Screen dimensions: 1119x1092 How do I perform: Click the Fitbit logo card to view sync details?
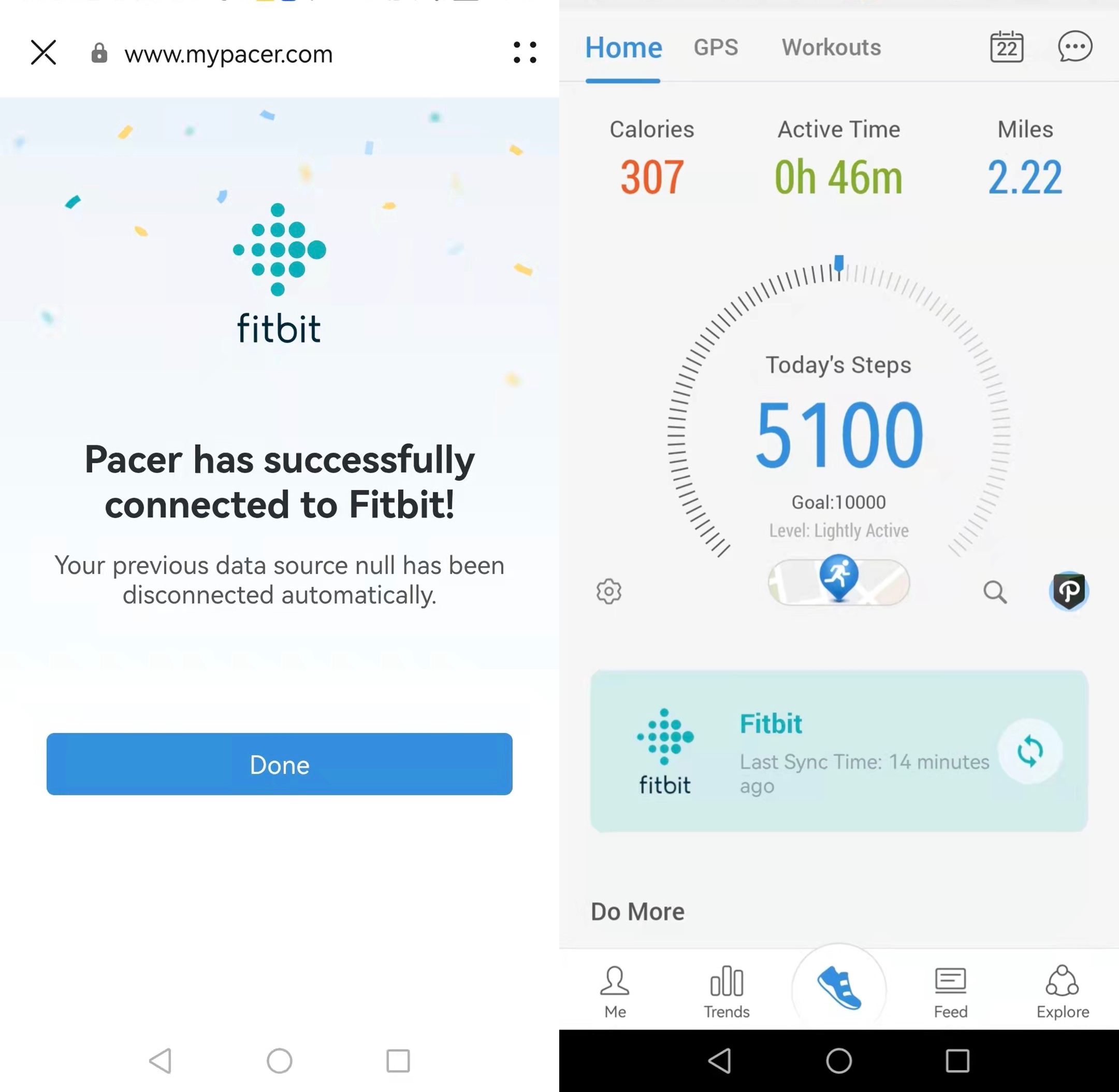(839, 752)
